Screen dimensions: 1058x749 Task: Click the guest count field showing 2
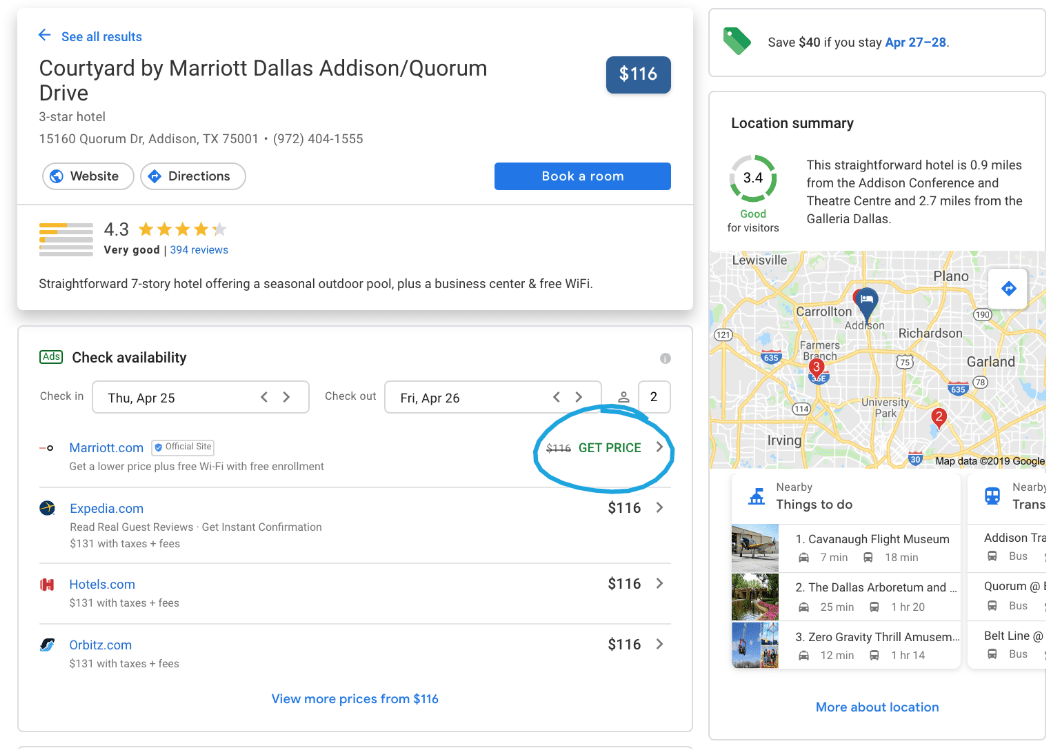(x=654, y=397)
